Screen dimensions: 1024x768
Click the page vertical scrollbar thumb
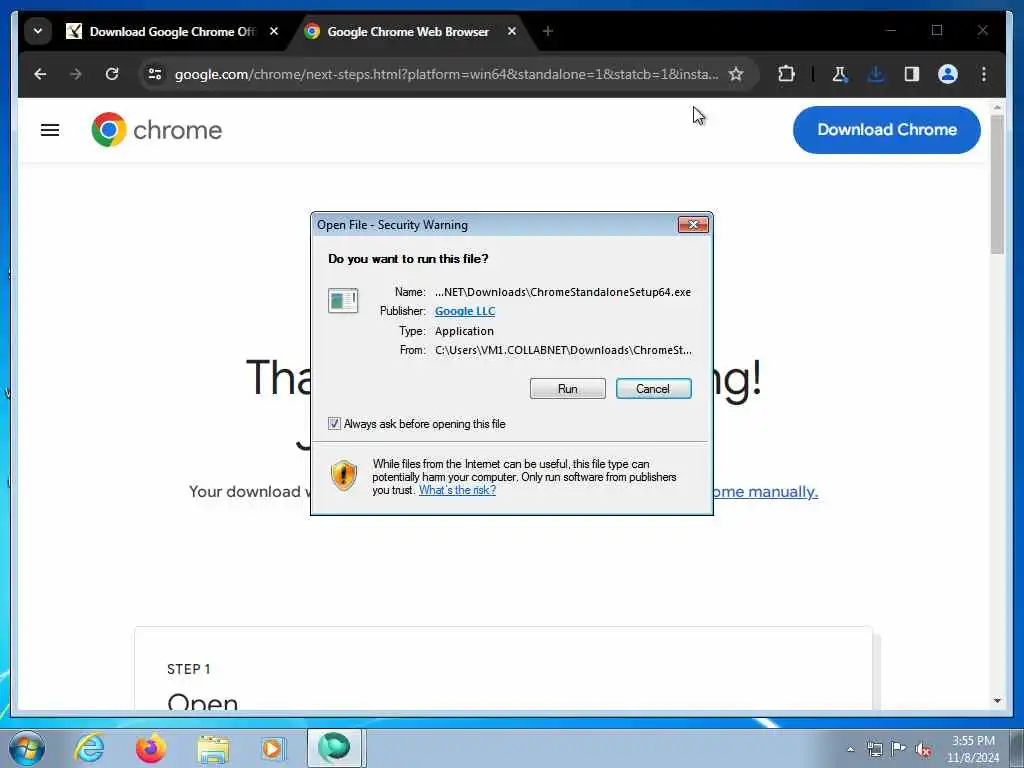pos(997,185)
